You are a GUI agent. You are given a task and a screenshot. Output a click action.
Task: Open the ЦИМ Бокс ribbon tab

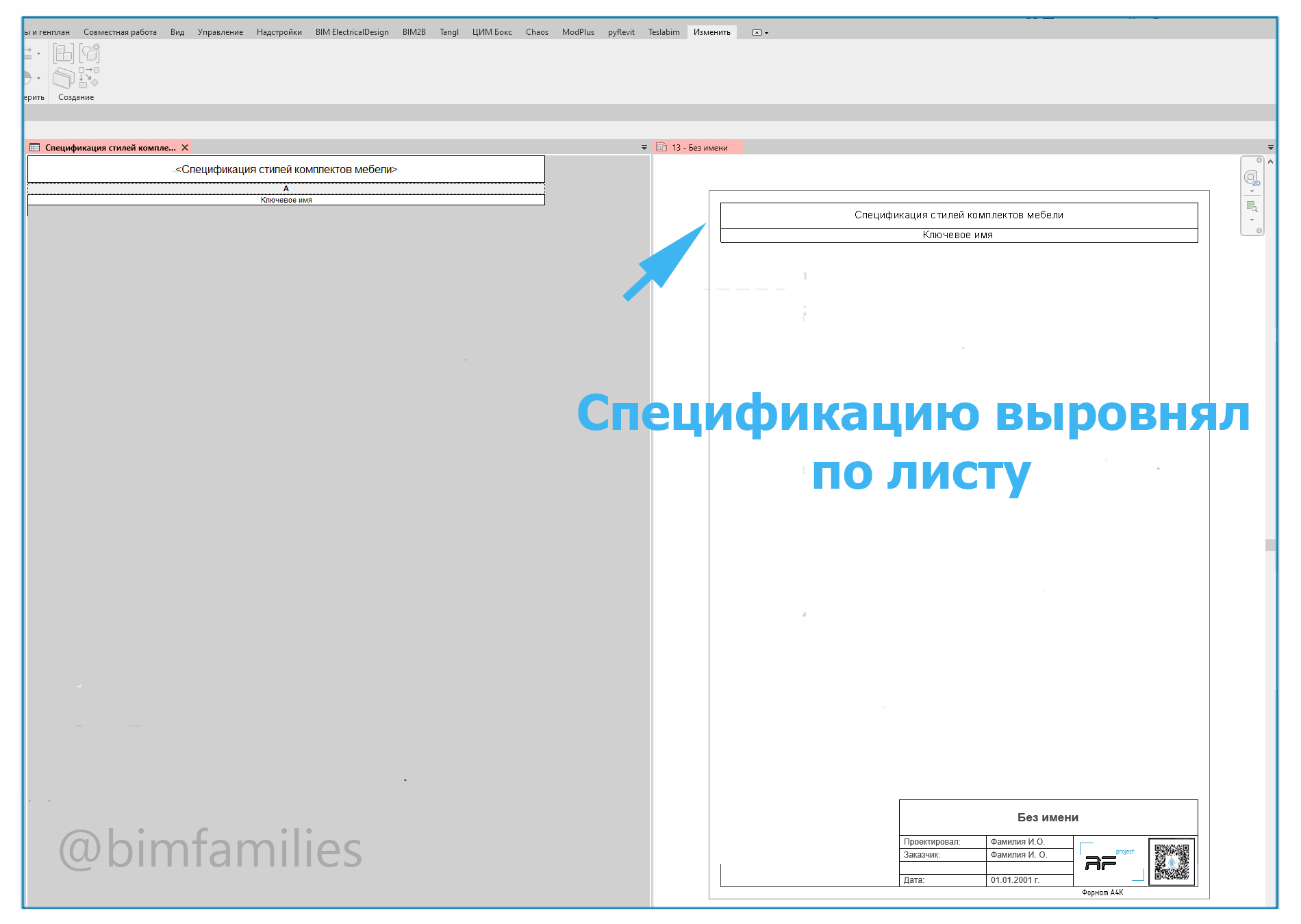point(492,32)
